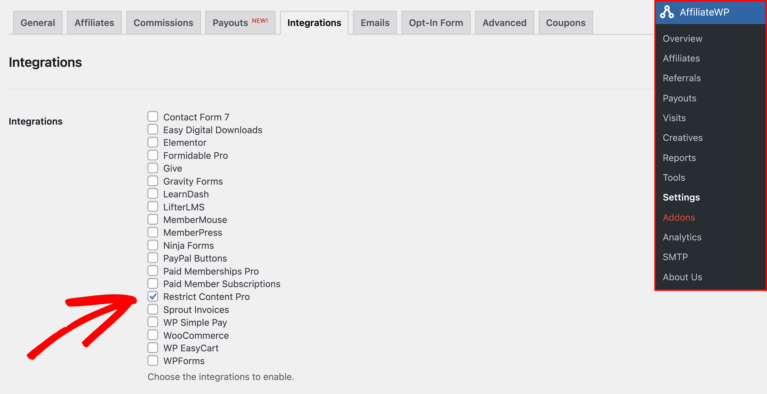The image size is (767, 394).
Task: Enable the Sprout Invoices integration
Action: (x=153, y=309)
